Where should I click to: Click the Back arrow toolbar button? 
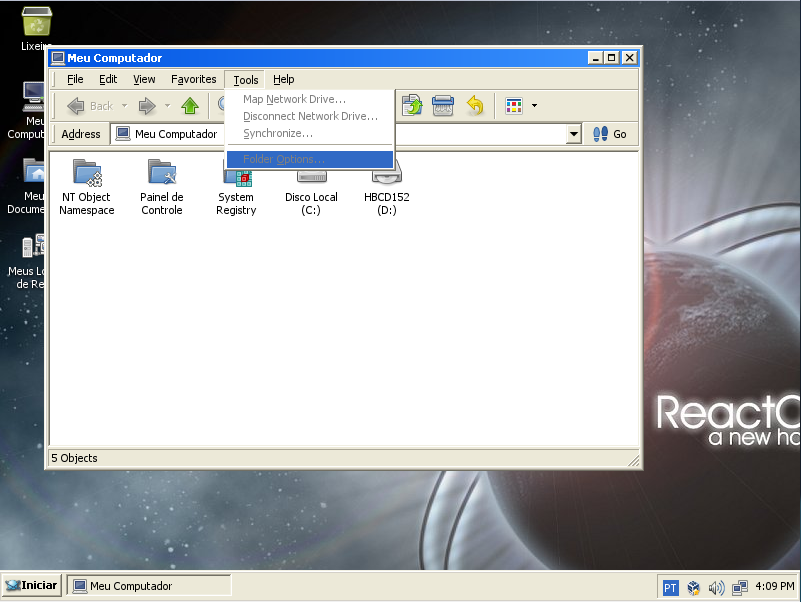[90, 106]
